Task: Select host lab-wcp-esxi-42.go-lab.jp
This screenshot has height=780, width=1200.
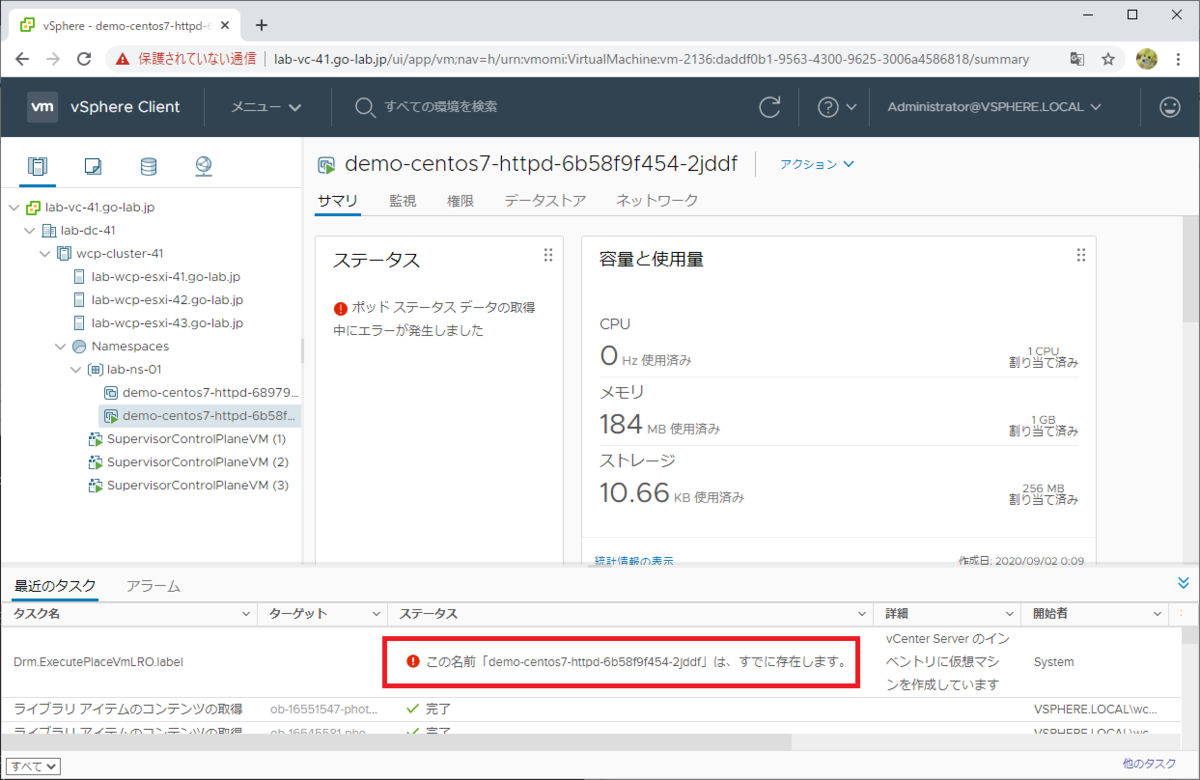Action: point(166,300)
